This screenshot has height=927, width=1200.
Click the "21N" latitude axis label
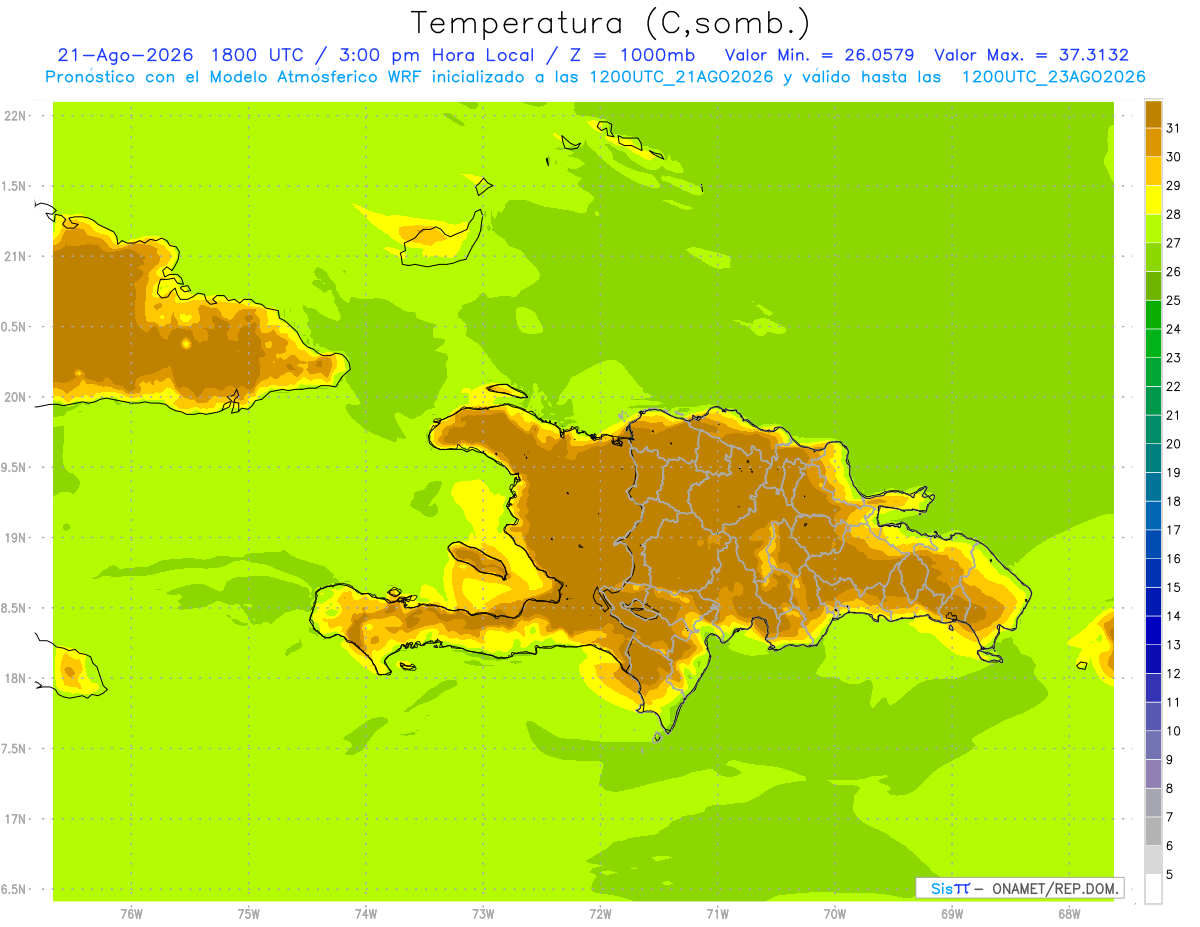coord(15,257)
